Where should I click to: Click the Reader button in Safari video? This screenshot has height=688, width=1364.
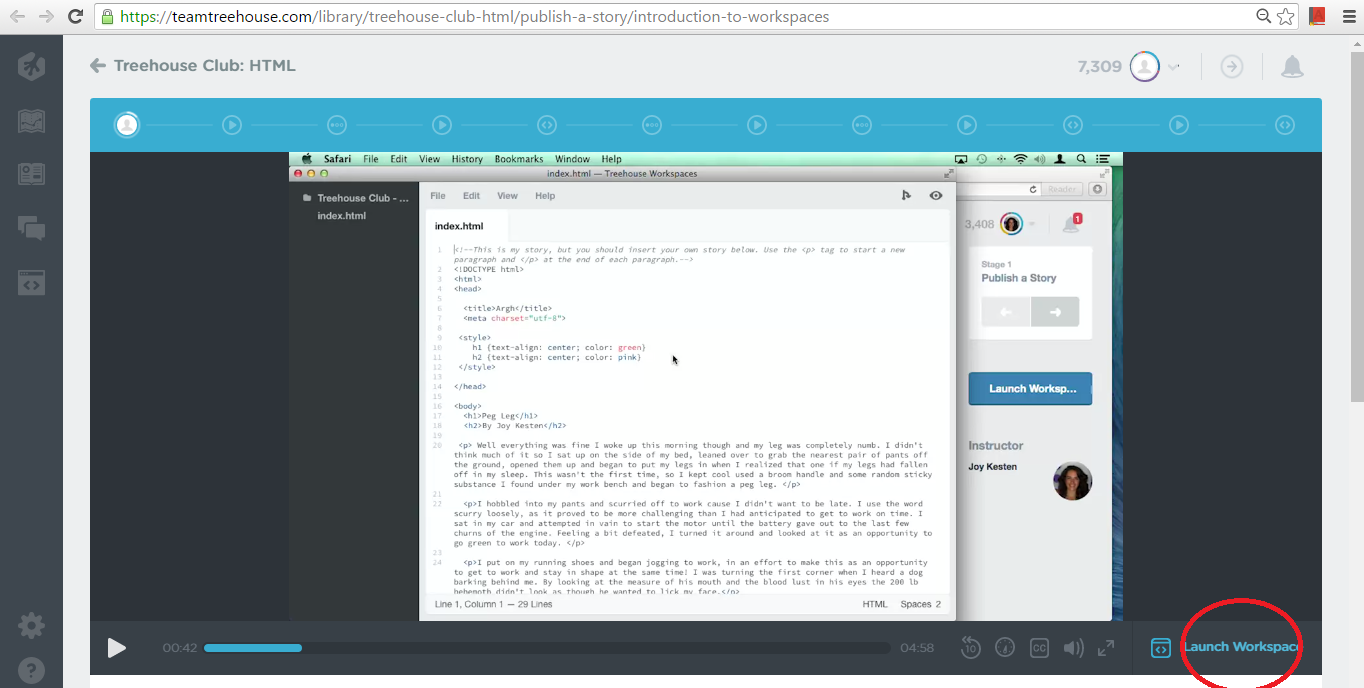coord(1062,189)
